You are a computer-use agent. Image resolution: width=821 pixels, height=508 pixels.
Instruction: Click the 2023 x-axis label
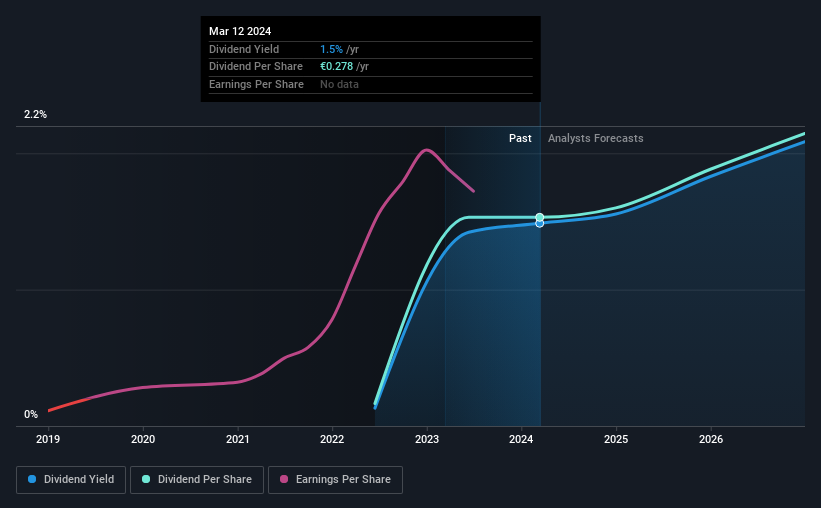coord(427,439)
